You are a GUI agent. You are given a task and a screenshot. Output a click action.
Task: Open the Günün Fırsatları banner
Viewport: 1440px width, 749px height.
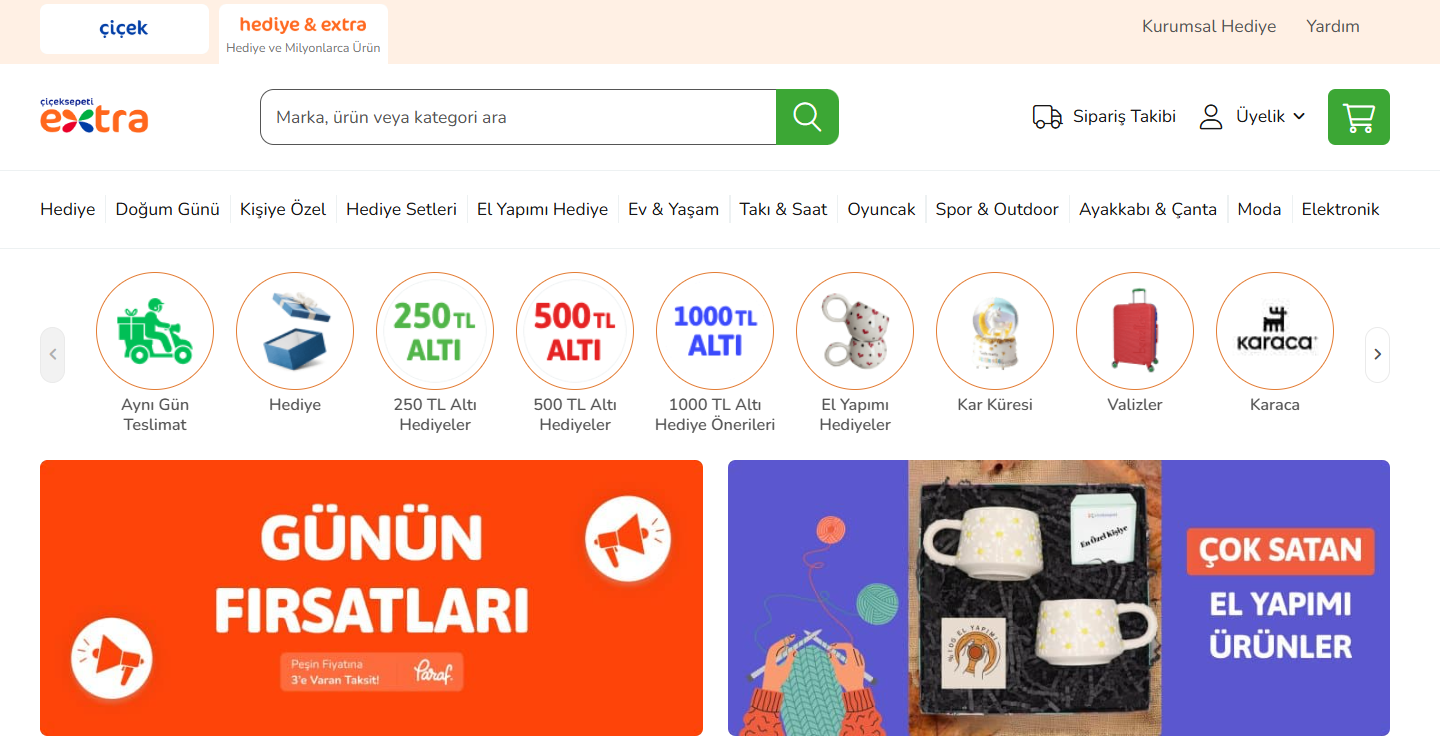(371, 598)
